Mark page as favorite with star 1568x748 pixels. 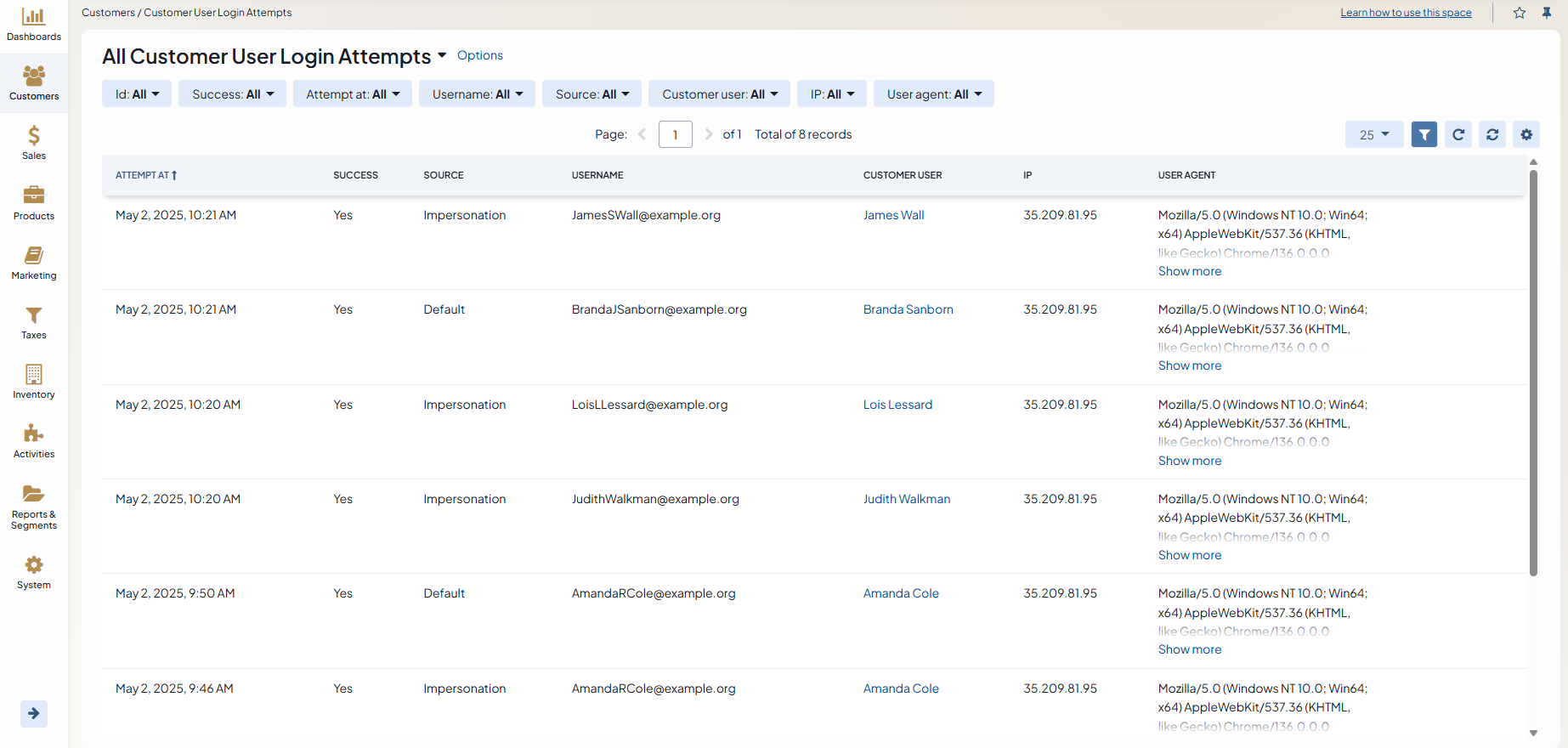click(x=1520, y=13)
